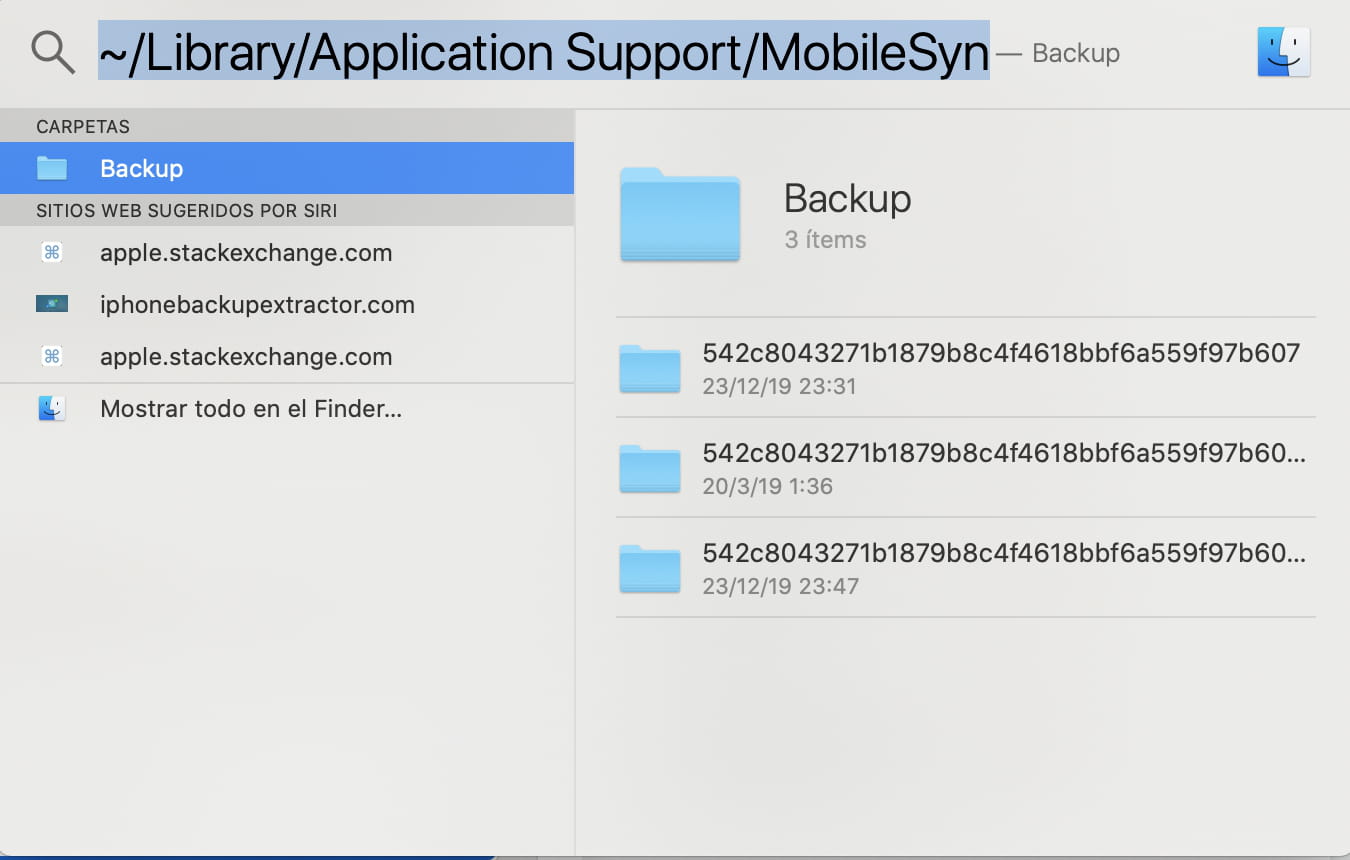This screenshot has width=1350, height=860.
Task: Click the small Backup folder icon under Carpetas
Action: coord(52,168)
